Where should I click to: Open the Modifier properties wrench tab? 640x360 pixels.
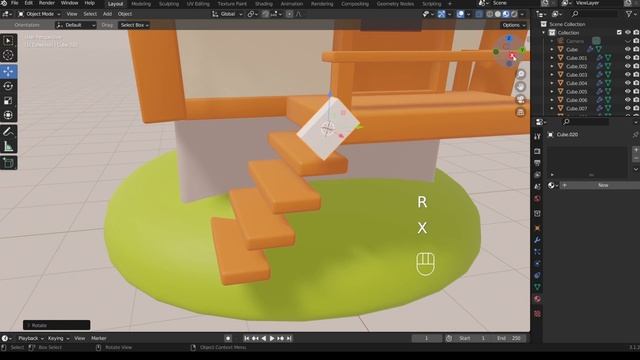[537, 240]
